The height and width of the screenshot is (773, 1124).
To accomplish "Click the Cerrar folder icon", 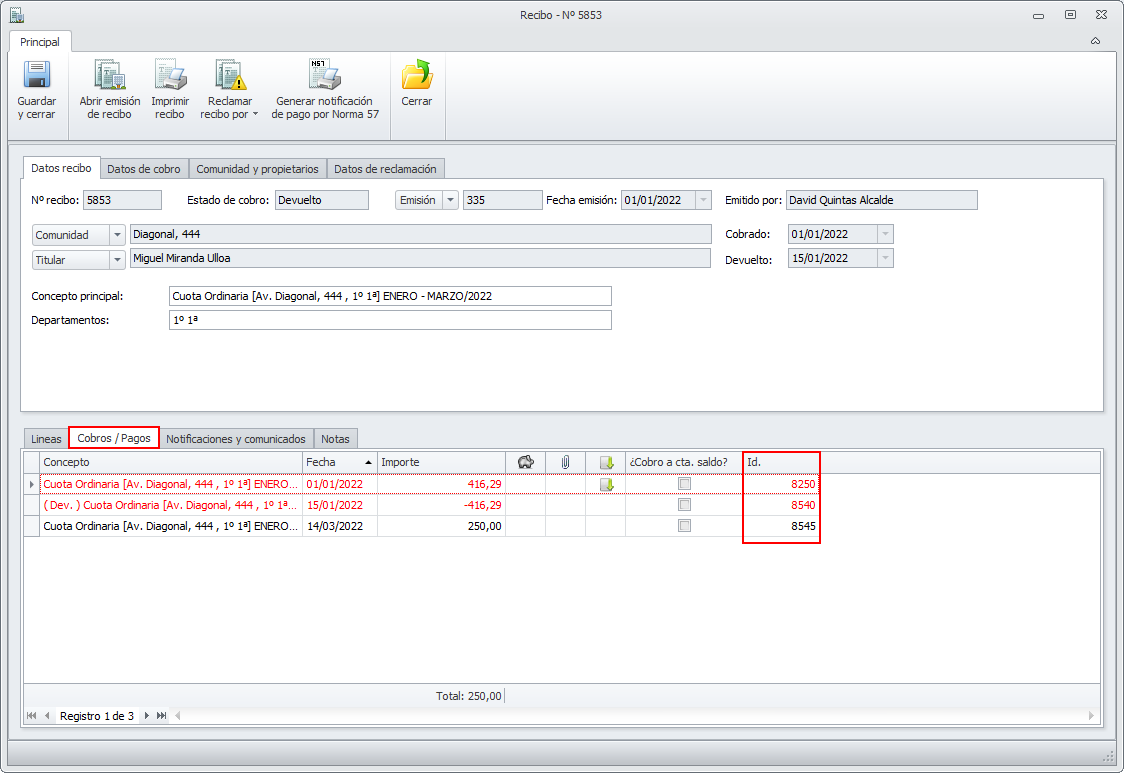I will [x=416, y=77].
